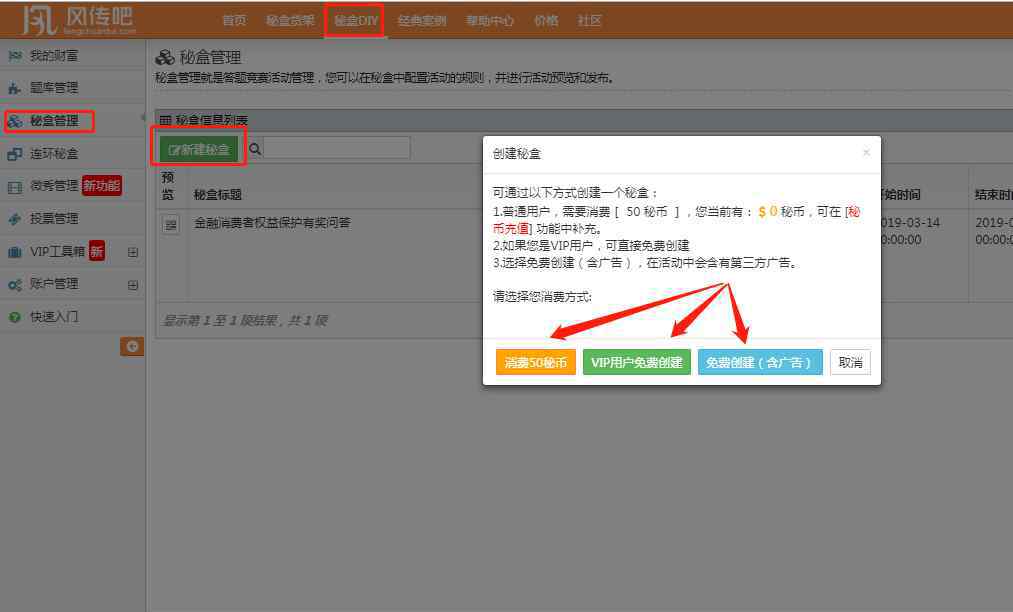Viewport: 1013px width, 612px height.
Task: Open the 社区 navigation item
Action: pyautogui.click(x=589, y=21)
